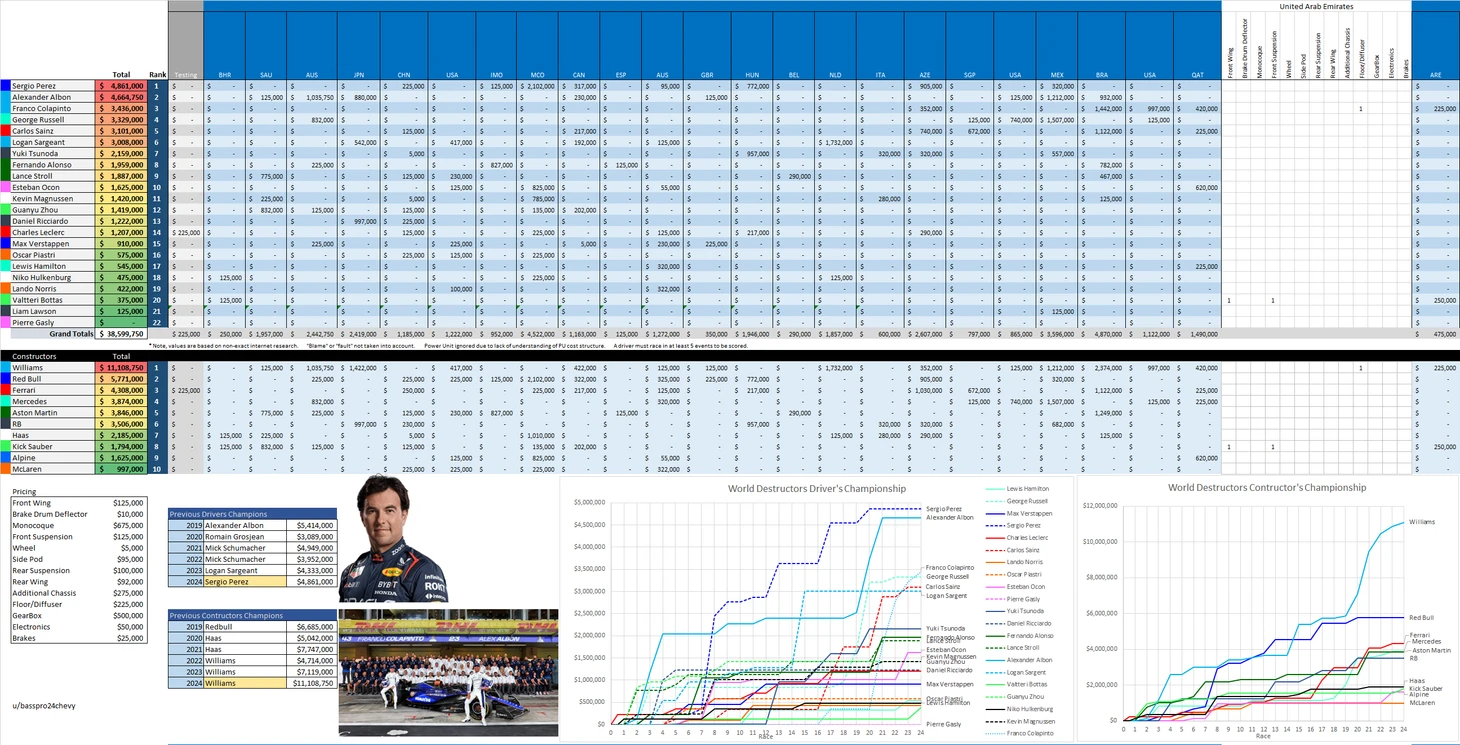Screen dimensions: 1460x745
Task: Select the Rank column header
Action: click(157, 74)
